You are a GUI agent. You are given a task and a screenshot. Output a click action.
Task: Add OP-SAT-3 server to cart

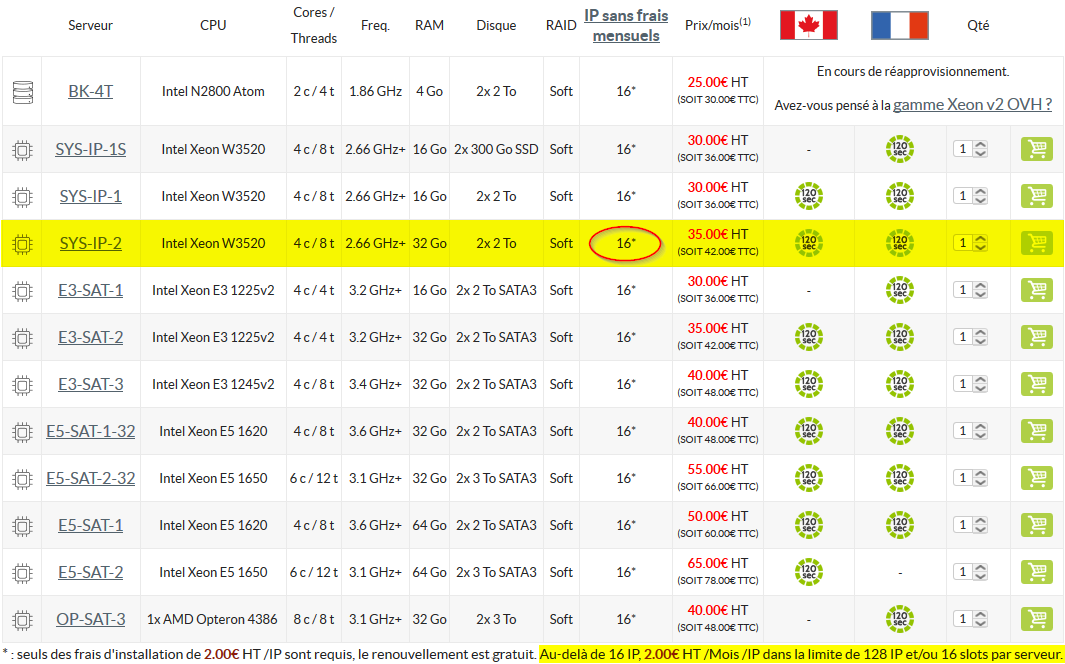[1036, 619]
